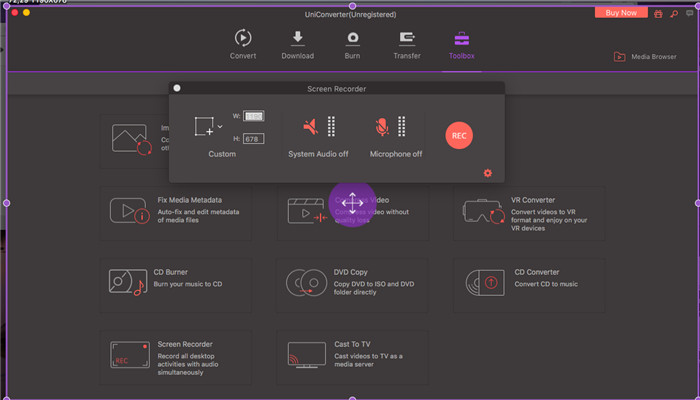Image resolution: width=700 pixels, height=400 pixels.
Task: Click the move crosshair handle
Action: coord(352,204)
